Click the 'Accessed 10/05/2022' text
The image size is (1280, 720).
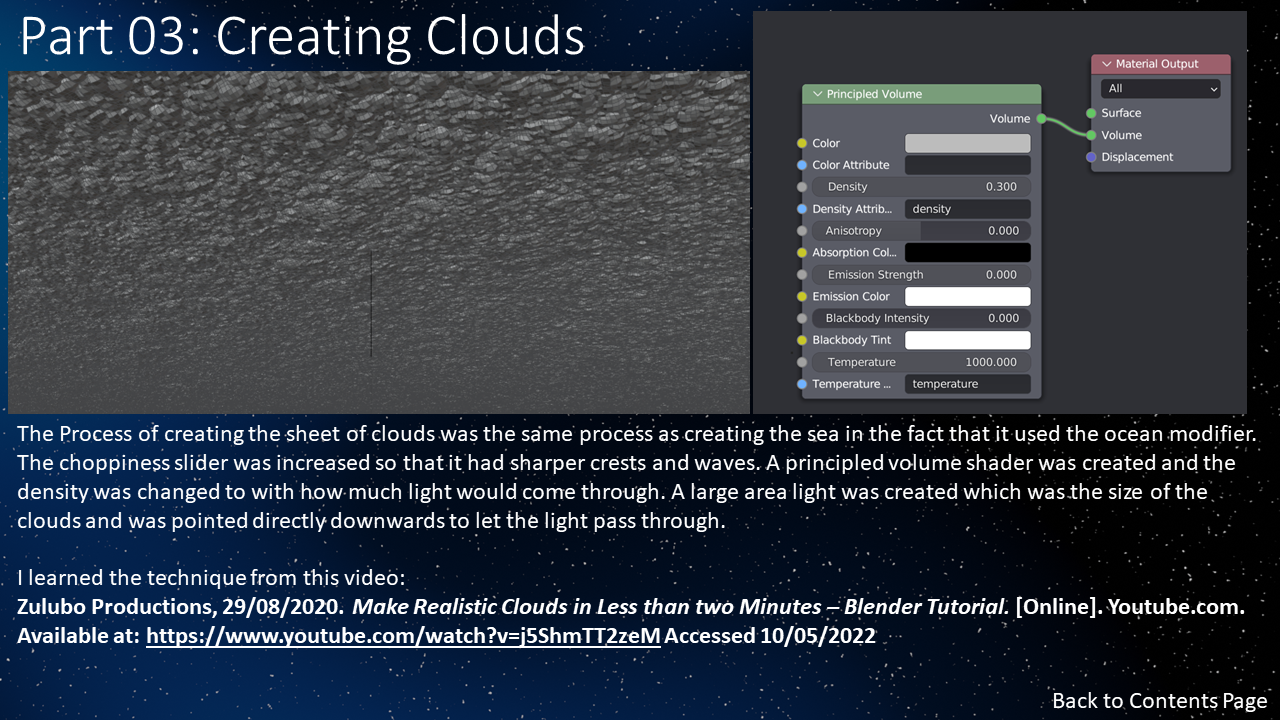click(x=770, y=636)
